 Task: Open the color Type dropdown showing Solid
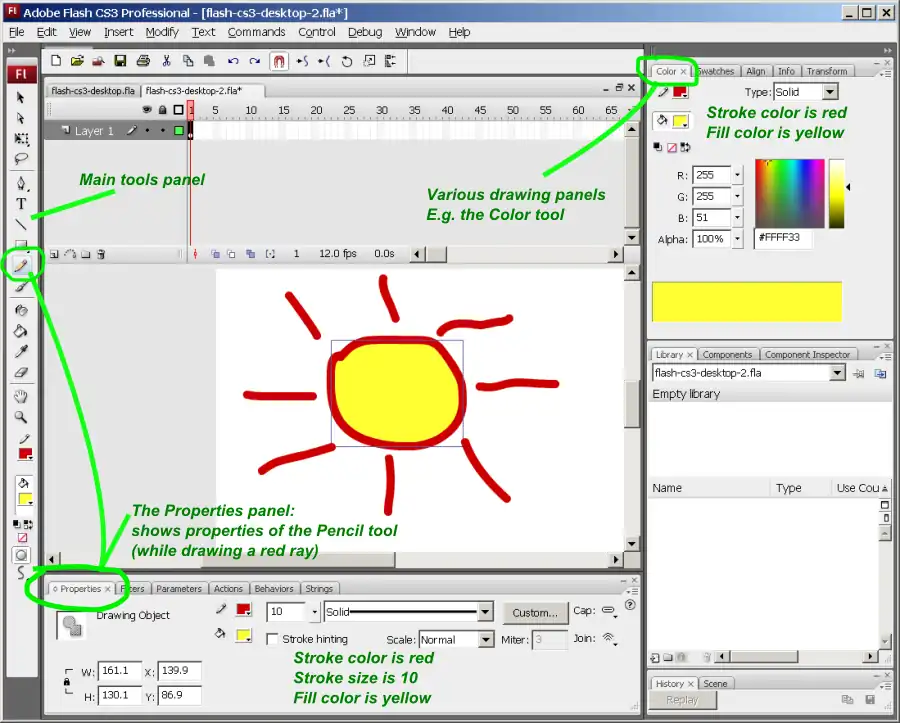(805, 92)
